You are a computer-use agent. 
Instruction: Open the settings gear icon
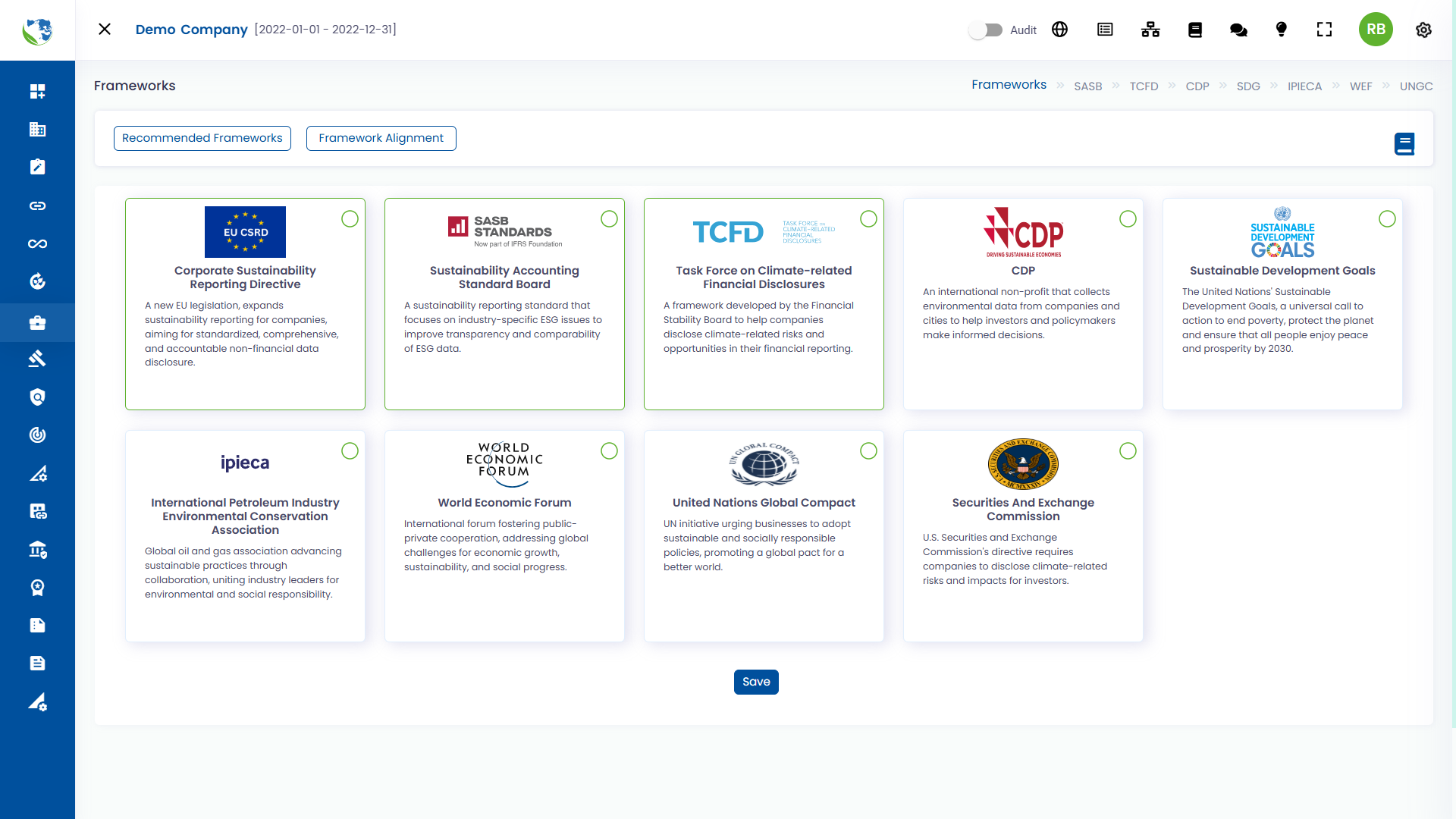coord(1423,30)
